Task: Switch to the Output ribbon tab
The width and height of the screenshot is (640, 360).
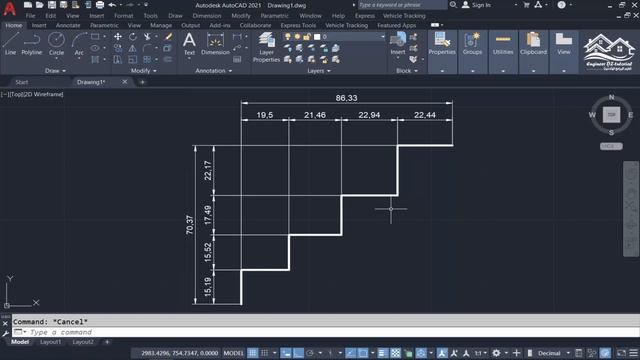Action: 191,25
